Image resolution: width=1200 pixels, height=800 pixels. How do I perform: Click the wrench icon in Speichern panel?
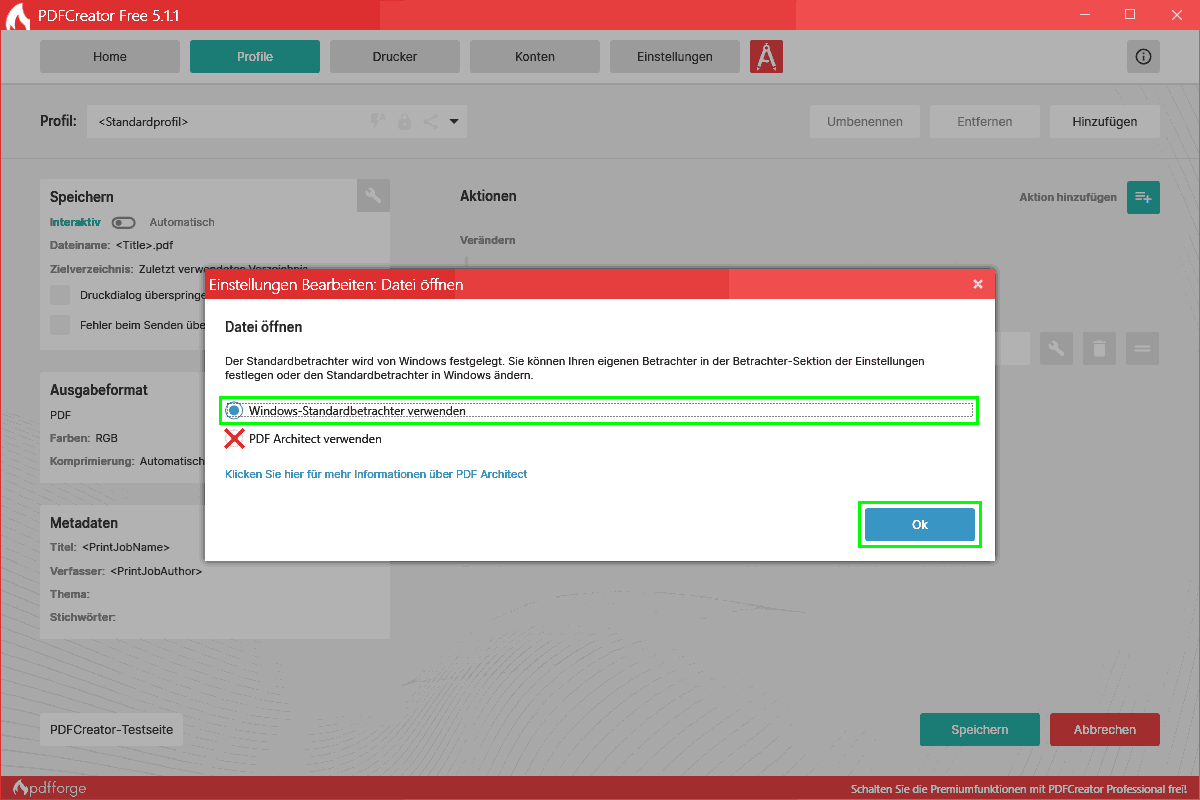[x=373, y=196]
